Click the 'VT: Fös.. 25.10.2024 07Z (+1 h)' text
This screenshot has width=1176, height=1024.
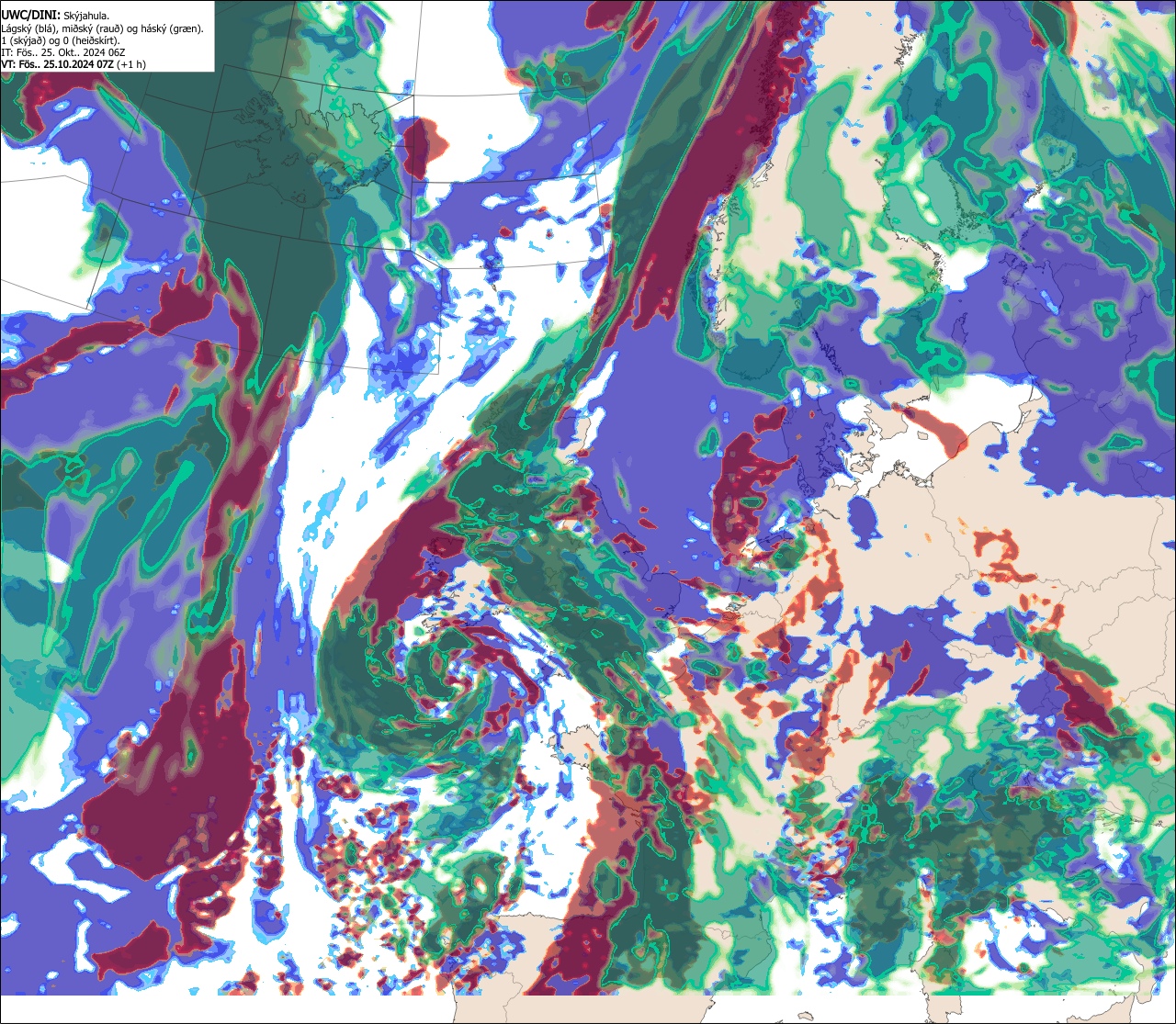(73, 63)
